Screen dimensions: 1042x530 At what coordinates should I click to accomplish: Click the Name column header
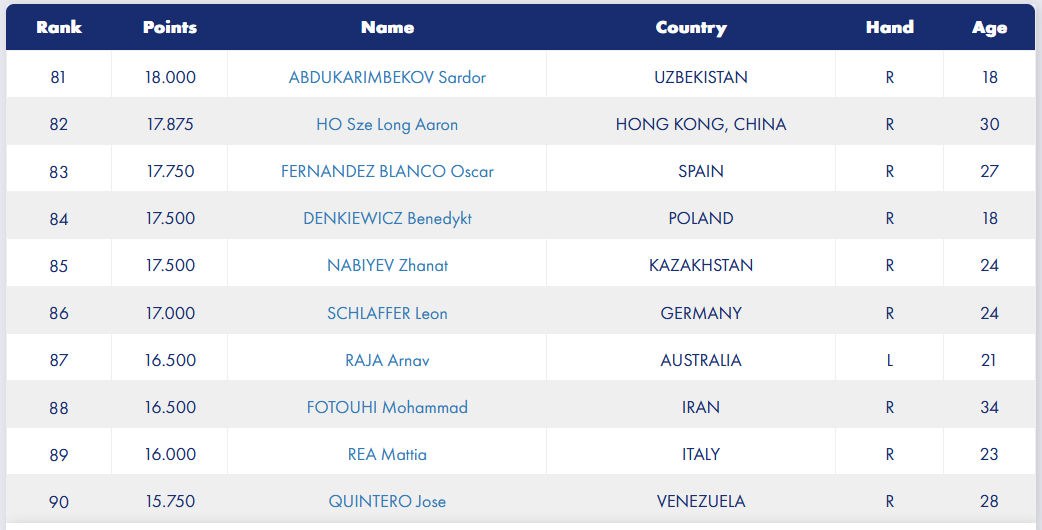coord(387,27)
